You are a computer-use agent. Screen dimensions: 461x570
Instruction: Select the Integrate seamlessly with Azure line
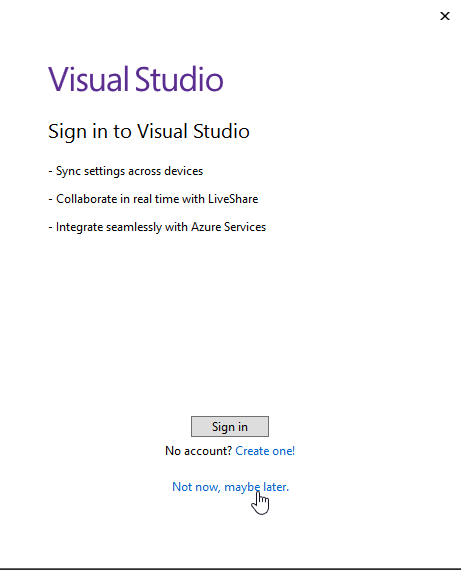click(x=157, y=227)
